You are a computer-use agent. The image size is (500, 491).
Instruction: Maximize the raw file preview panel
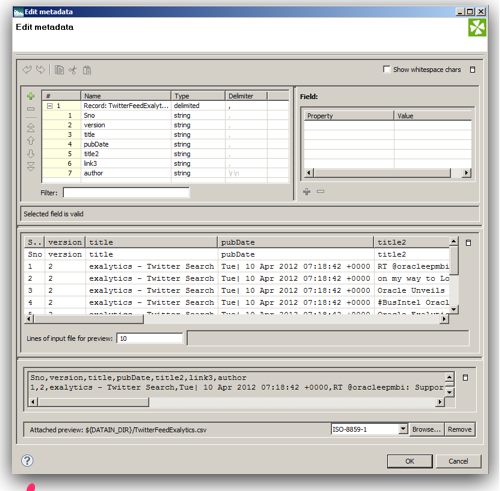[465, 378]
